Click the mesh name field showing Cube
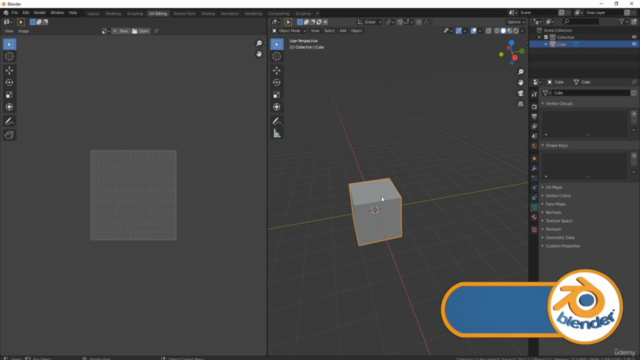Screen dimensions: 640x360 591,93
